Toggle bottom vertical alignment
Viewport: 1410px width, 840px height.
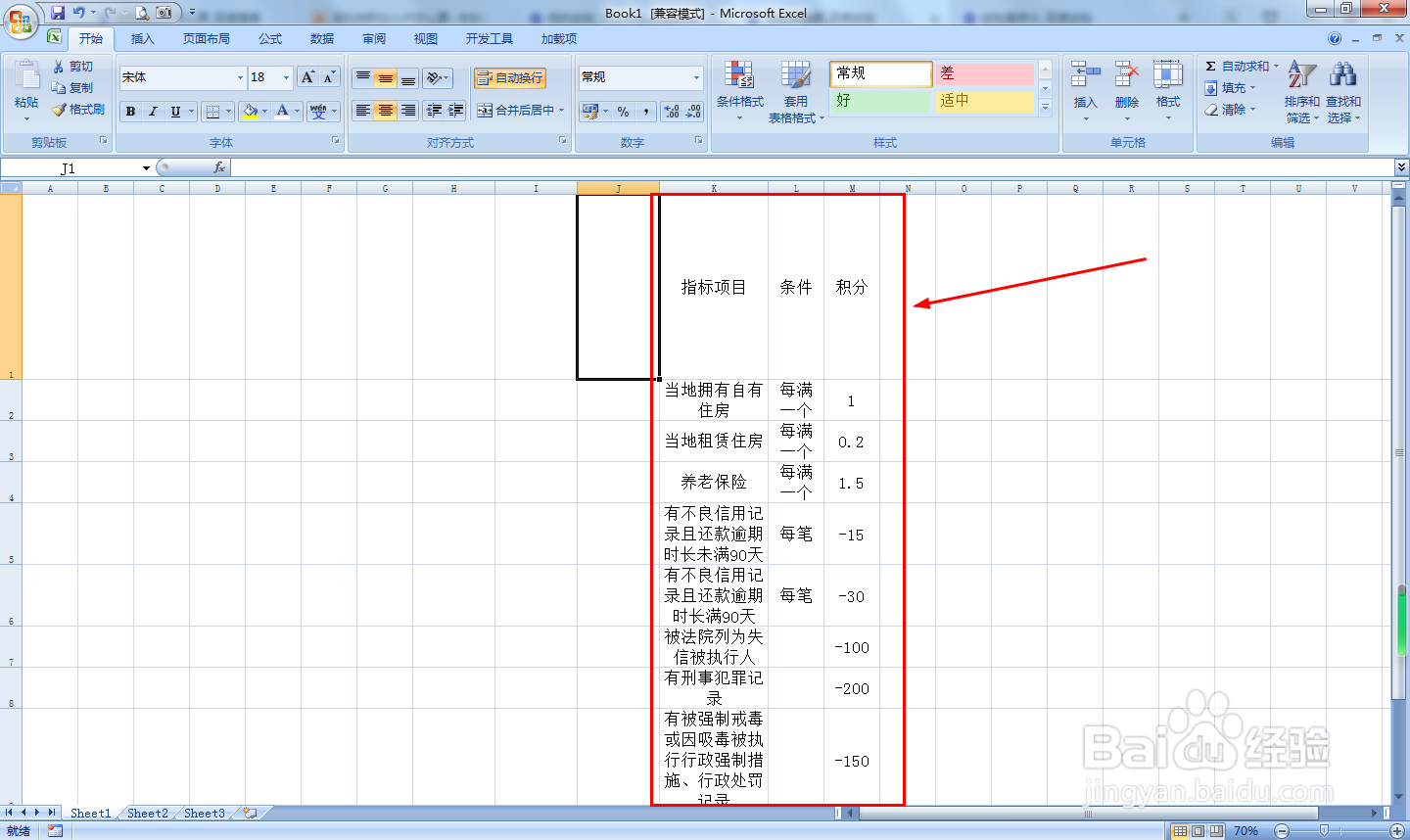(x=408, y=78)
